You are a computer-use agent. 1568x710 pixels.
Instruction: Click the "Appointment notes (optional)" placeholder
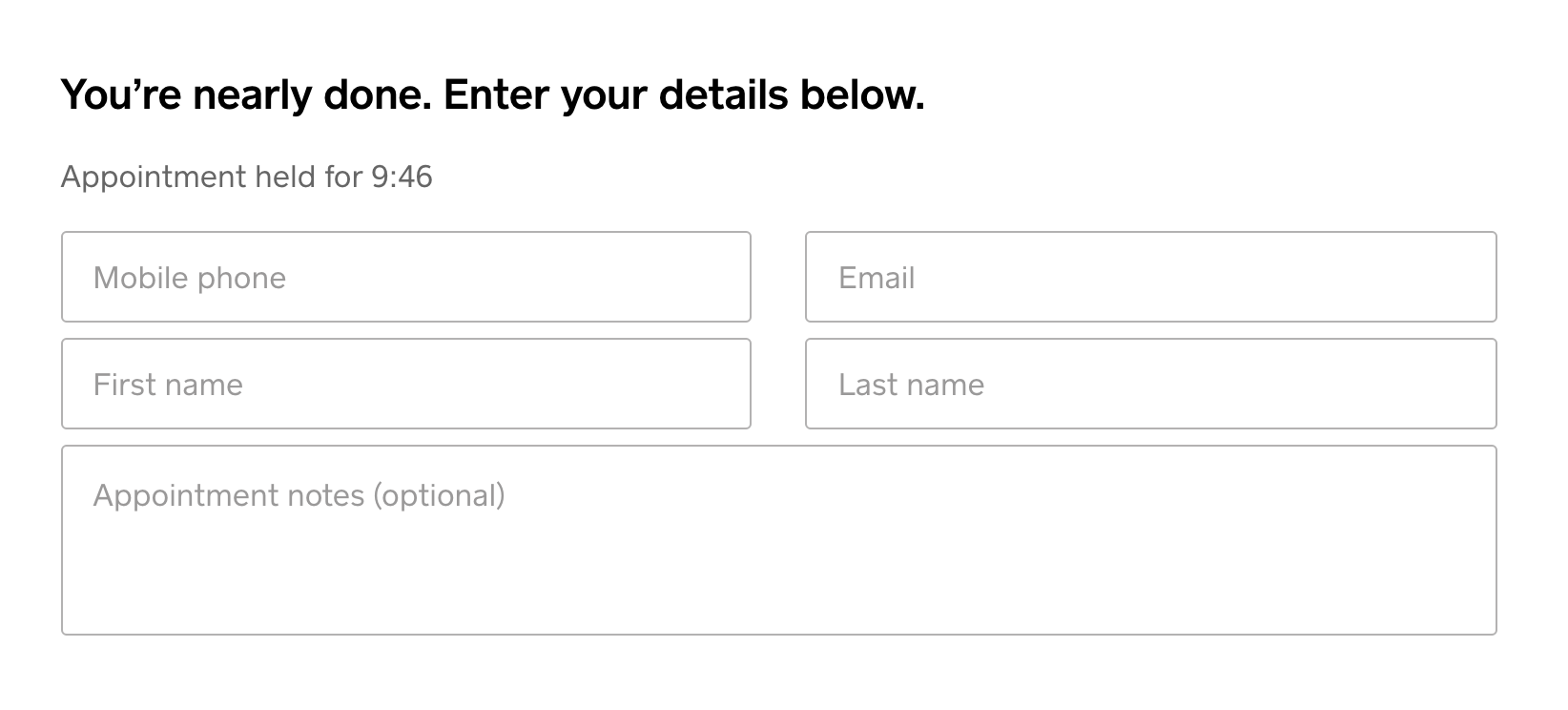(x=299, y=495)
